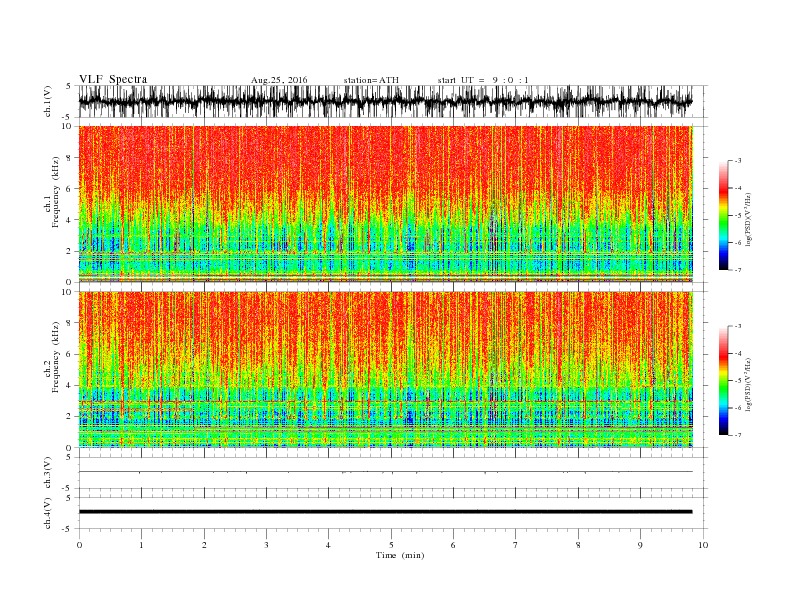Viewport: 792px width, 612px height.
Task: Click the time axis tick label "8"
Action: pos(578,545)
